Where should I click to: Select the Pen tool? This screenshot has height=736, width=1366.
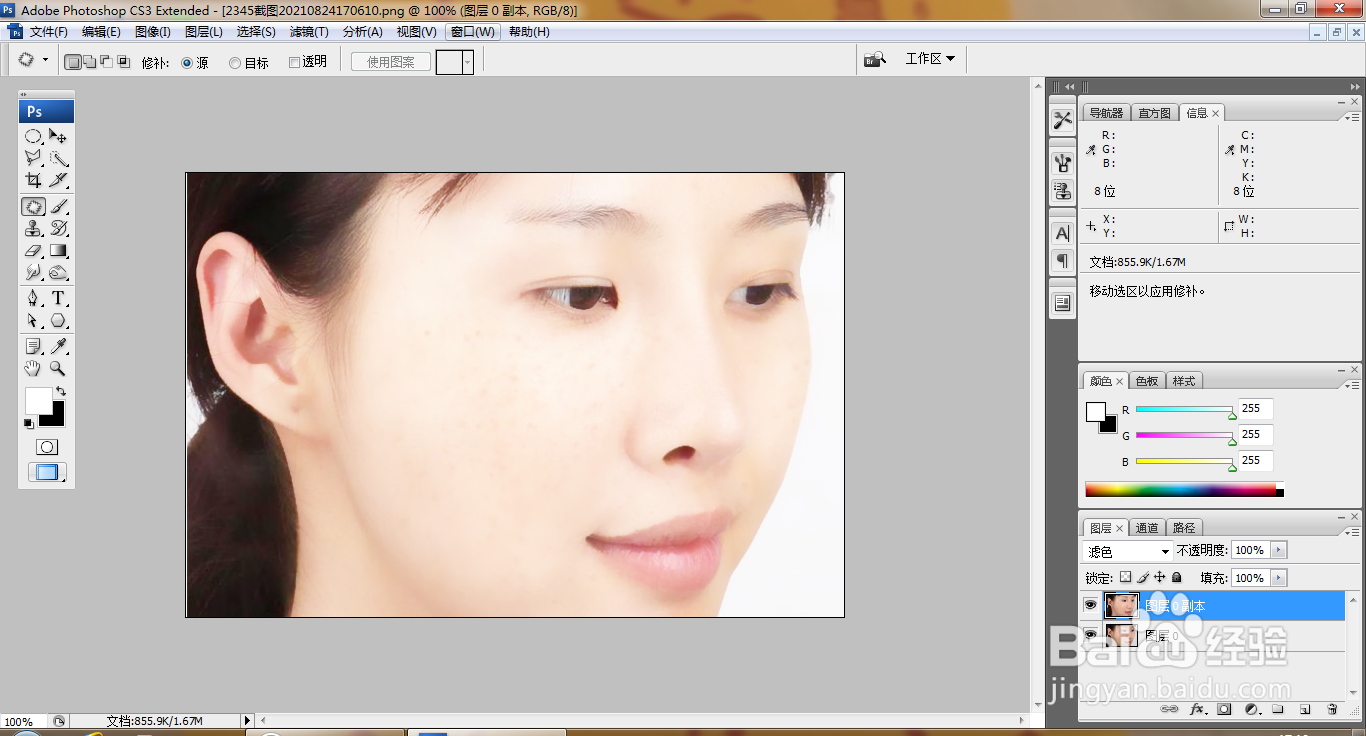tap(33, 299)
